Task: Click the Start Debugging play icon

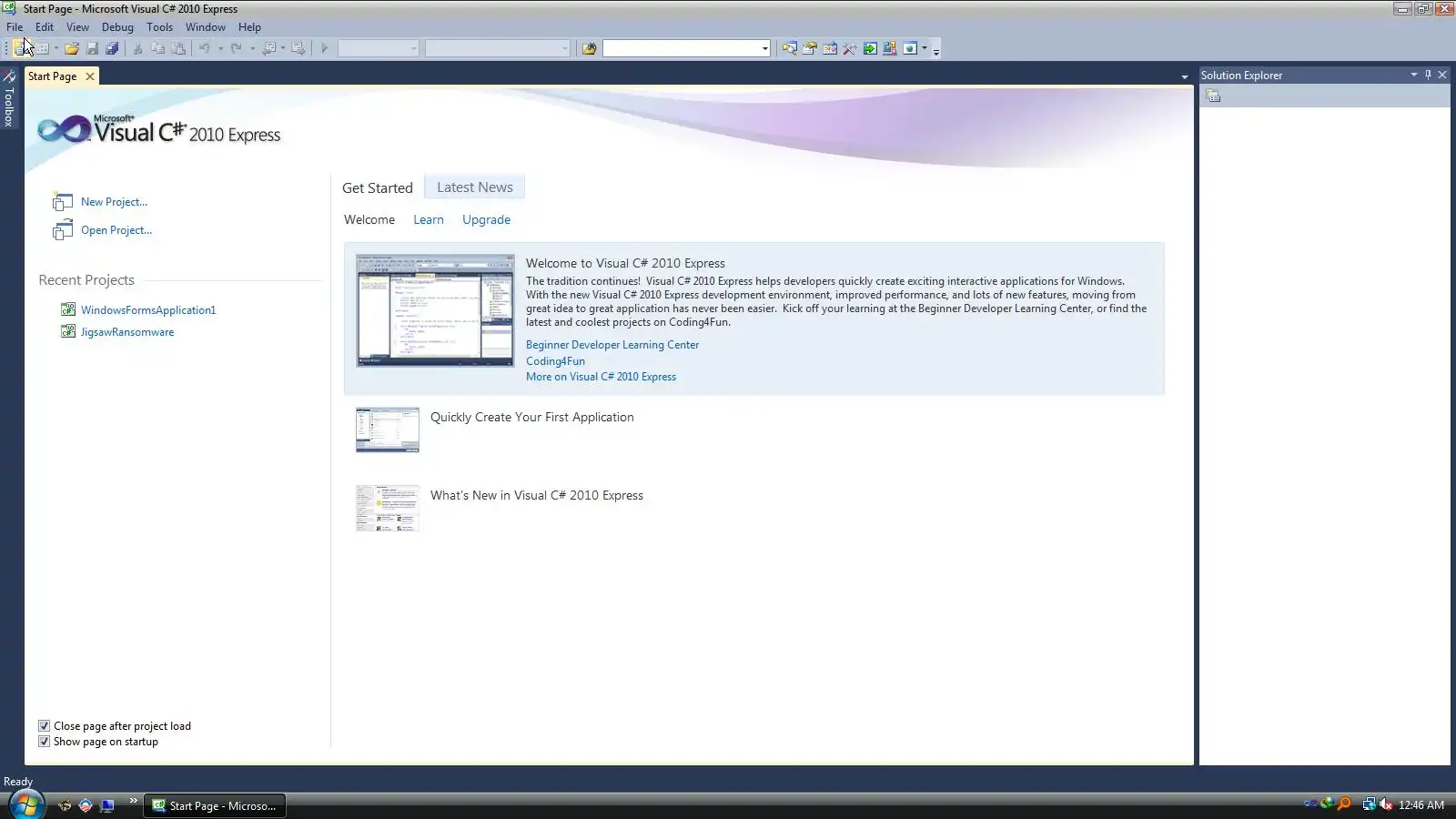Action: pyautogui.click(x=324, y=48)
